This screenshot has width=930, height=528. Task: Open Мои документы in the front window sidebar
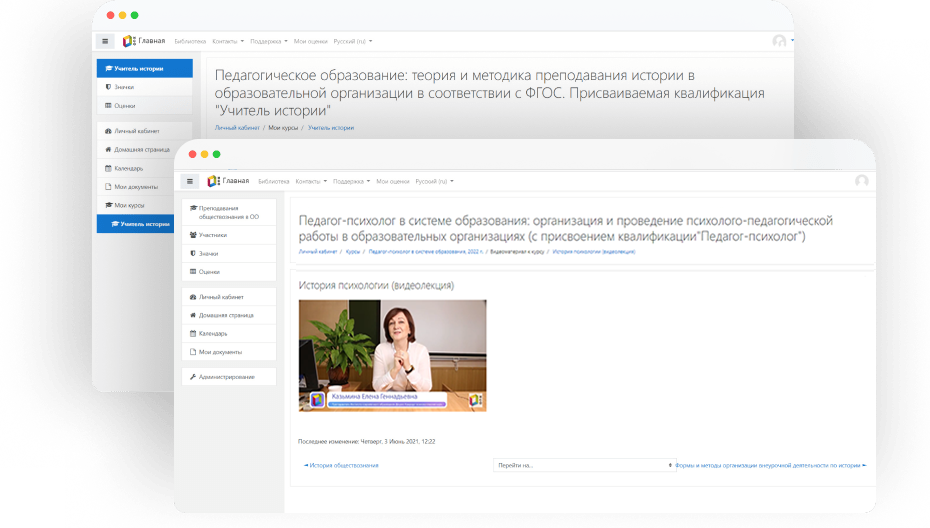(220, 352)
